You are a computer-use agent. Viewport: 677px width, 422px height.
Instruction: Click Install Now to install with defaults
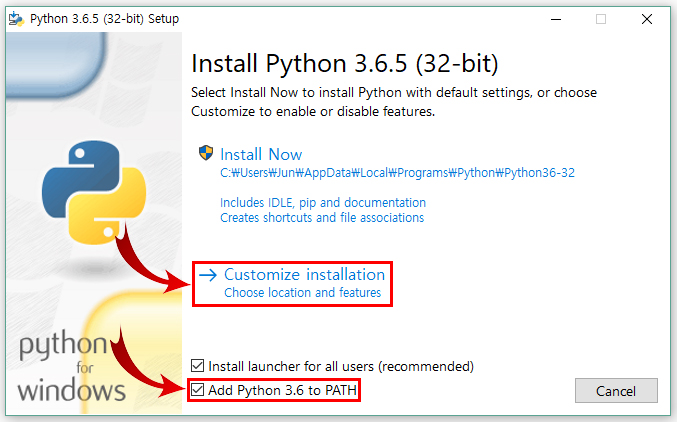[x=261, y=155]
